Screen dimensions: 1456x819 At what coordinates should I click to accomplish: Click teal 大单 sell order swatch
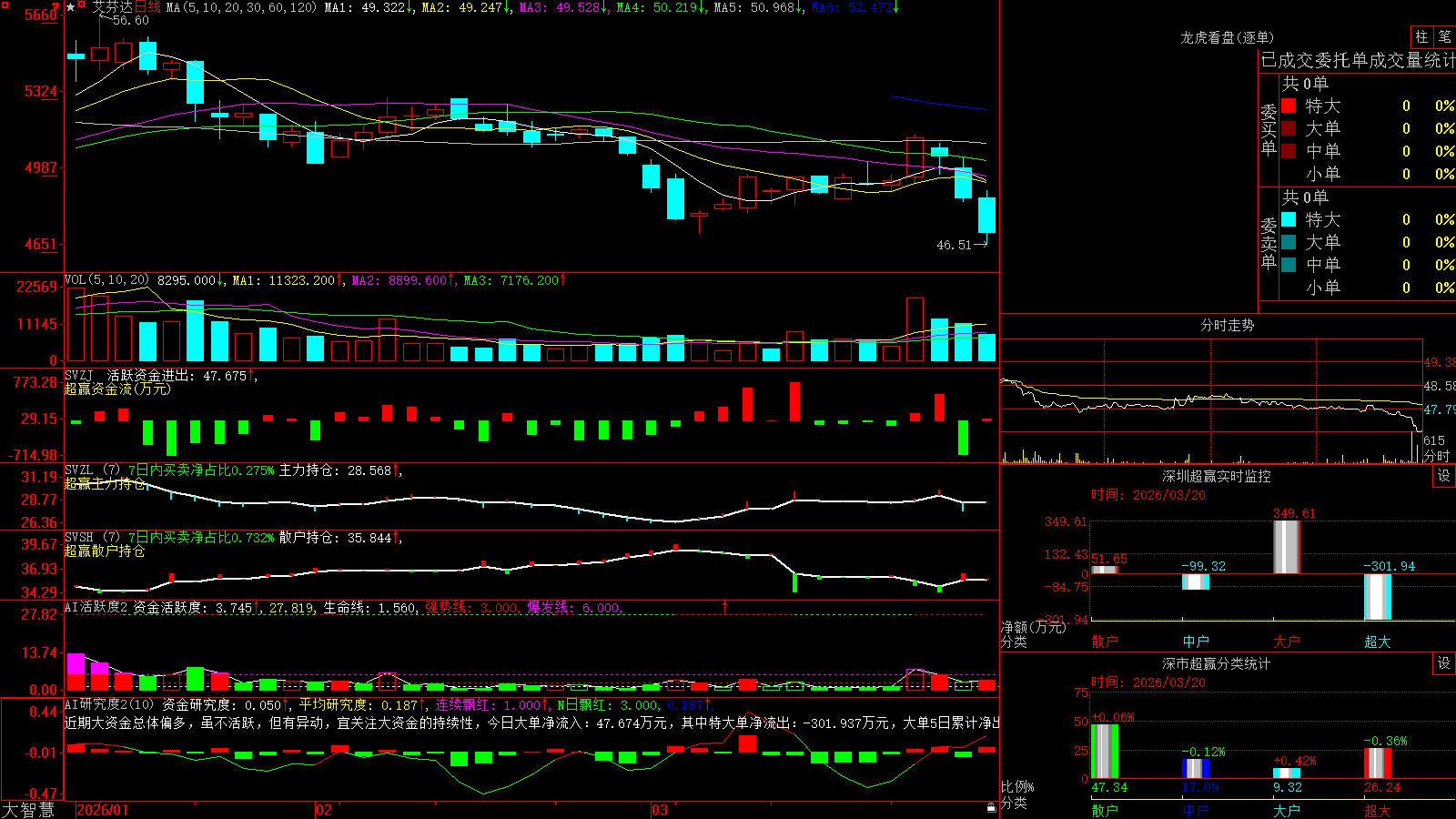click(1289, 242)
